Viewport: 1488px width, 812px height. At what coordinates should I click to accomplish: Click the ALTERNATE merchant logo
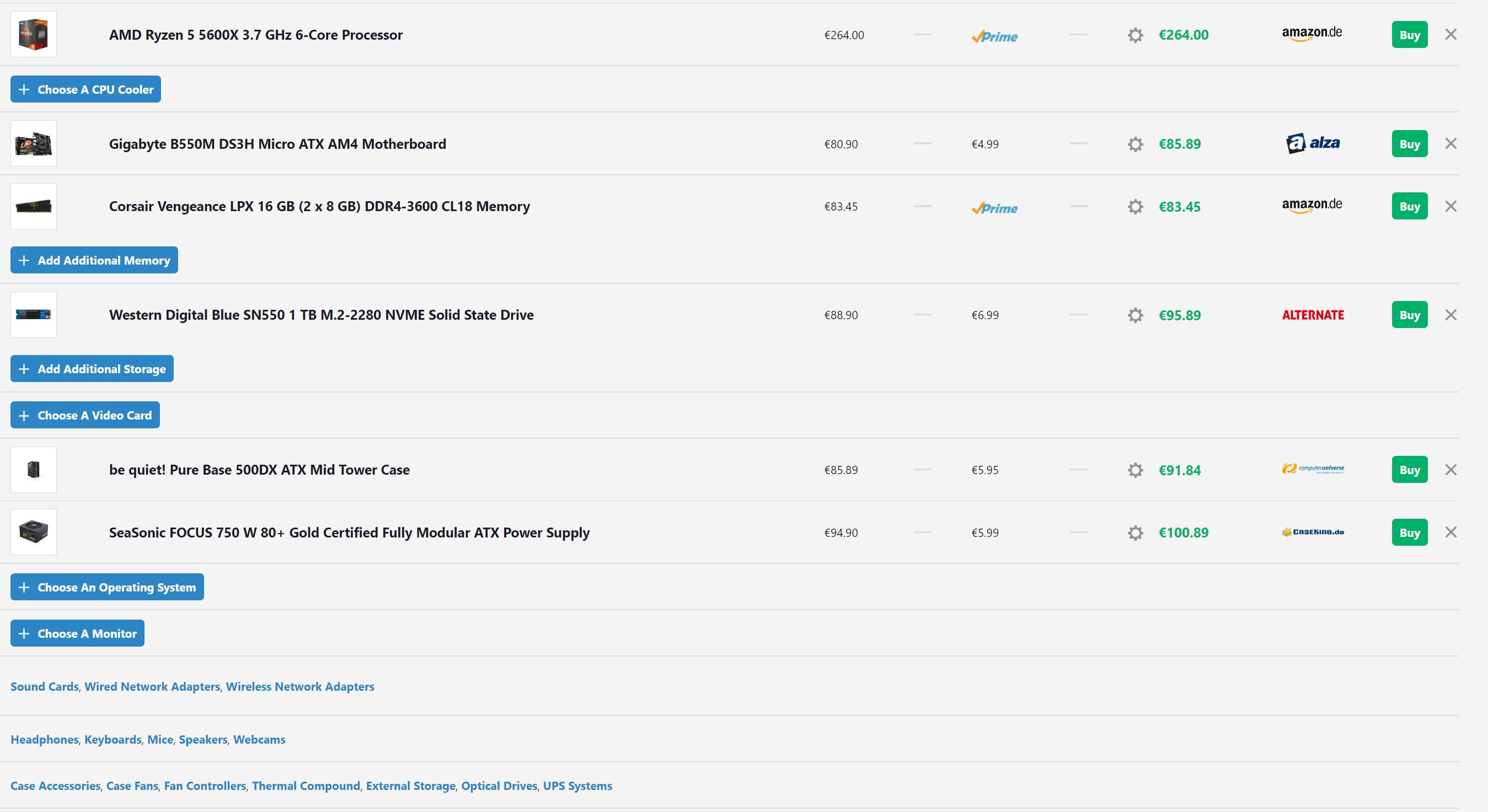[x=1313, y=315]
